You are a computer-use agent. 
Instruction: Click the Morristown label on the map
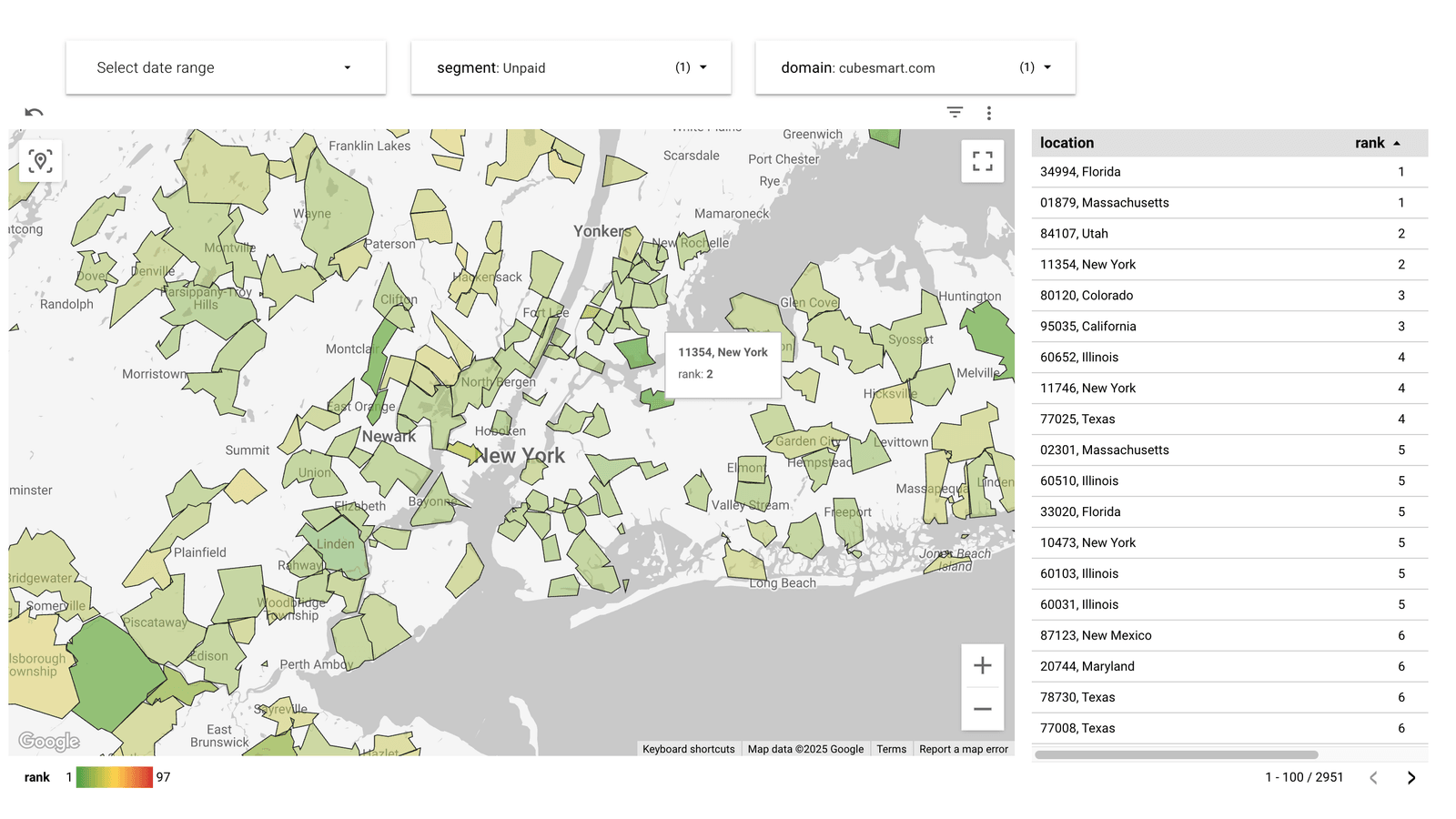point(155,374)
